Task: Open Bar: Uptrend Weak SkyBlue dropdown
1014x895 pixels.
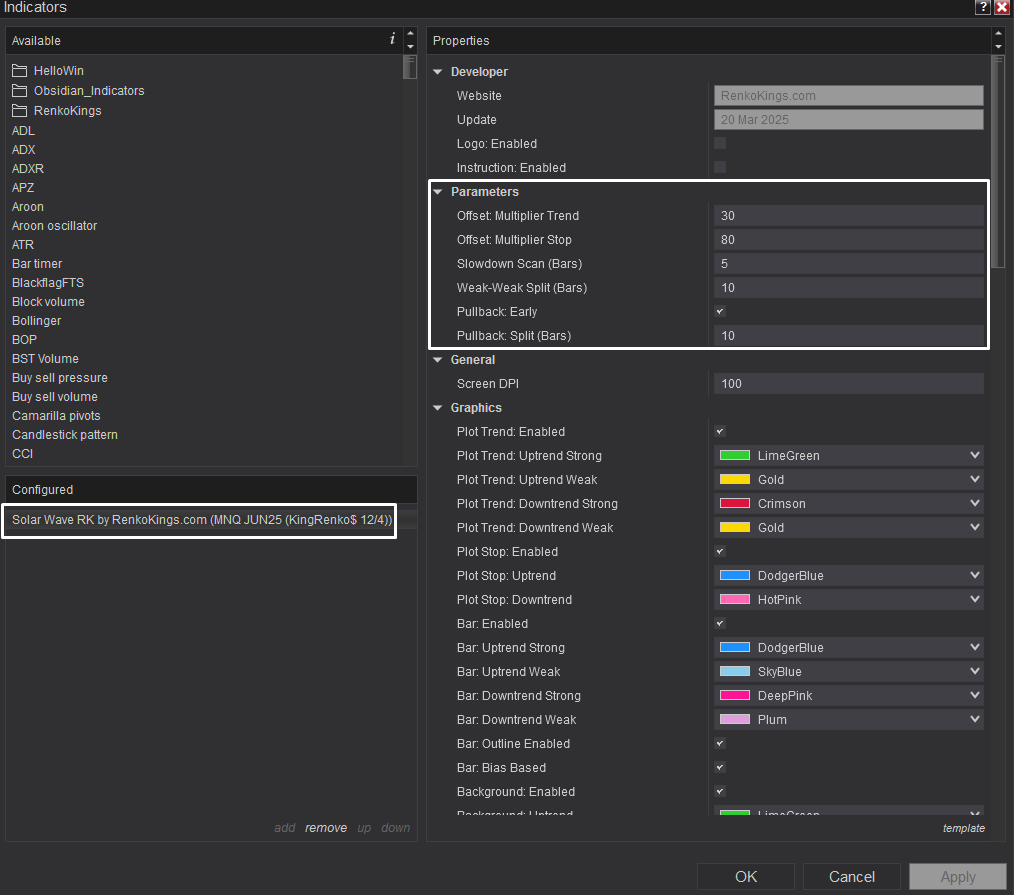Action: tap(848, 671)
